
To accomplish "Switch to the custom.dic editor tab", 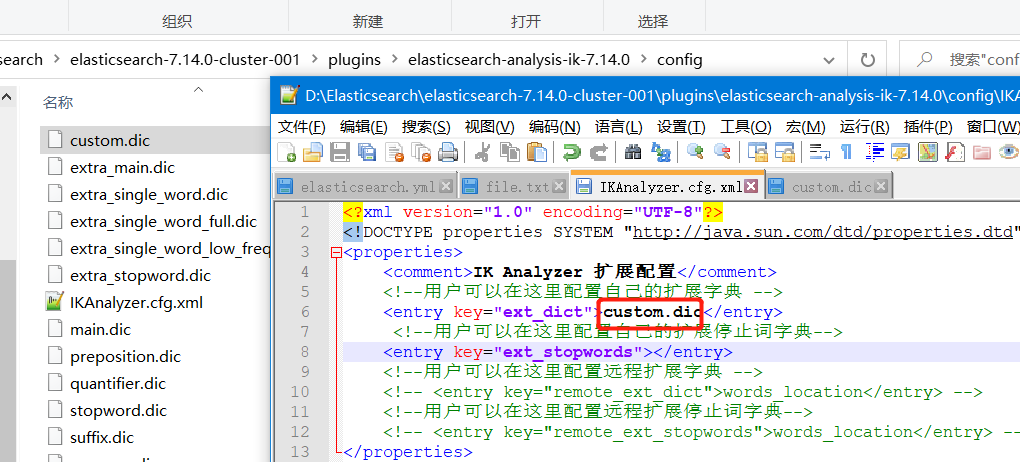I will [x=828, y=187].
